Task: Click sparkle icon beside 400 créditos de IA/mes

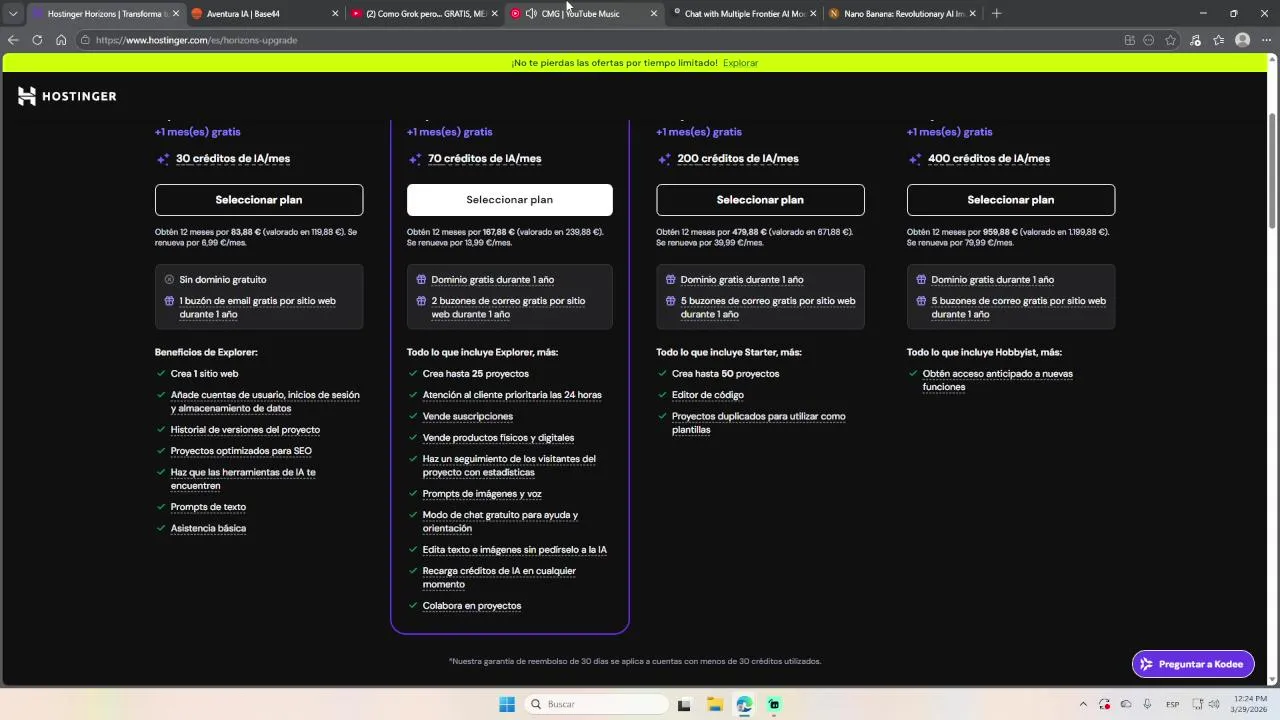Action: (x=914, y=159)
